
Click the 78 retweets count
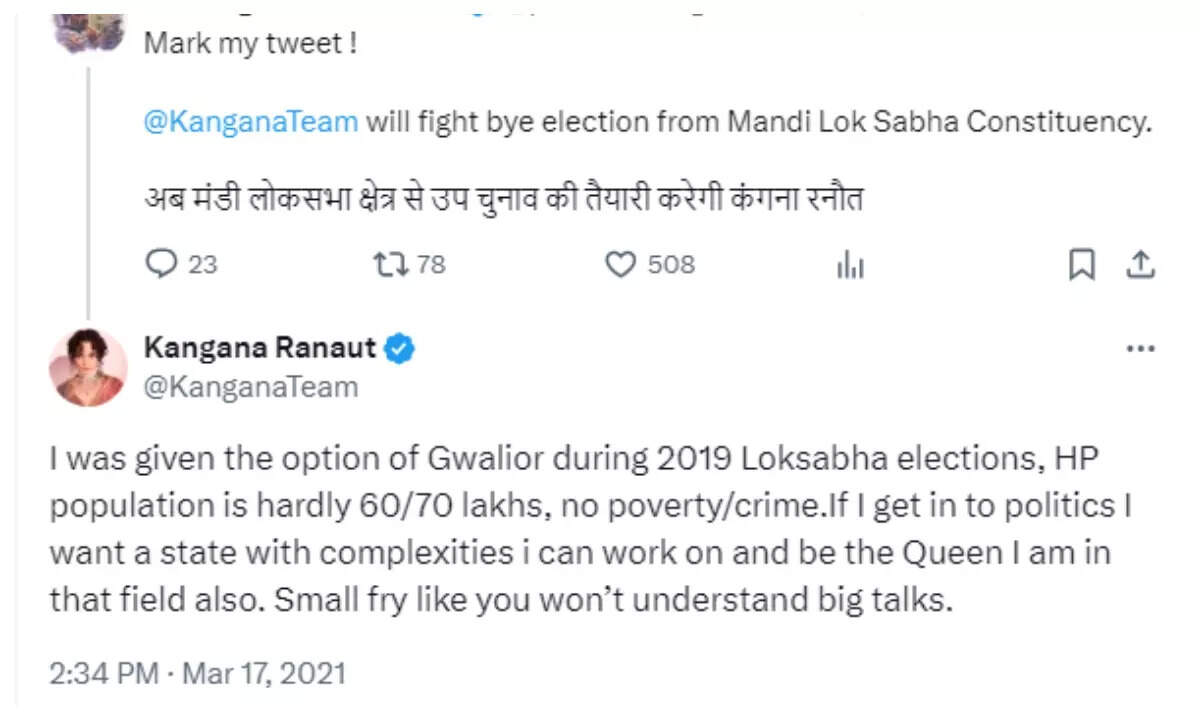pos(431,264)
